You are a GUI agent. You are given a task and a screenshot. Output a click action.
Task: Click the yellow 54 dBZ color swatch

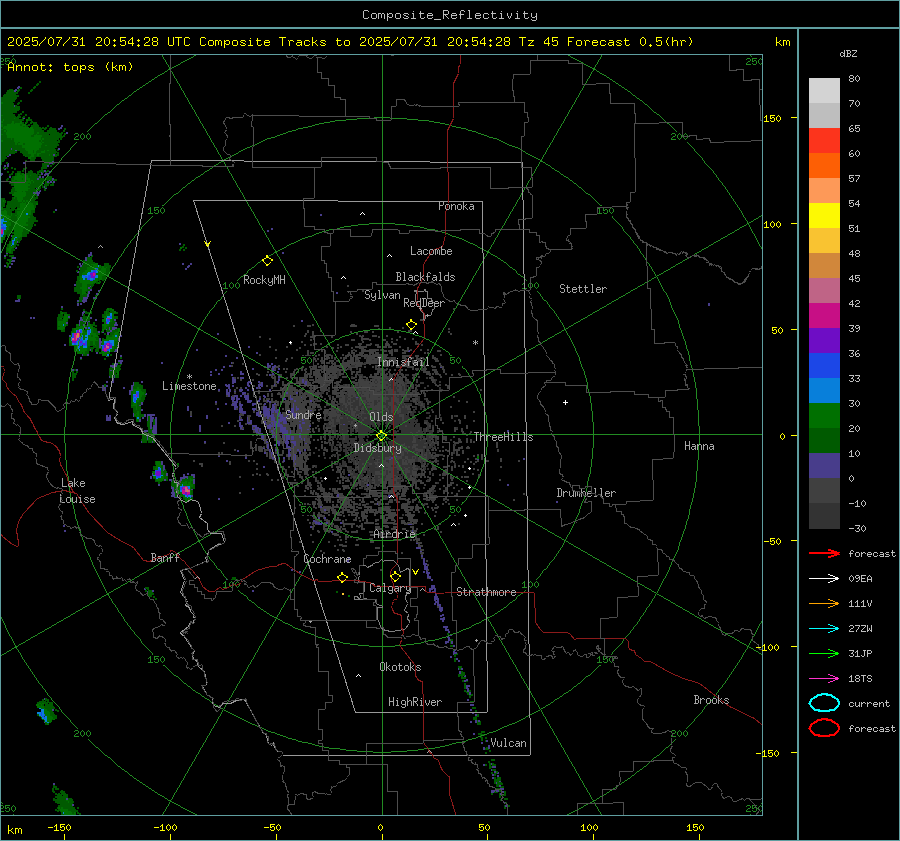click(824, 216)
